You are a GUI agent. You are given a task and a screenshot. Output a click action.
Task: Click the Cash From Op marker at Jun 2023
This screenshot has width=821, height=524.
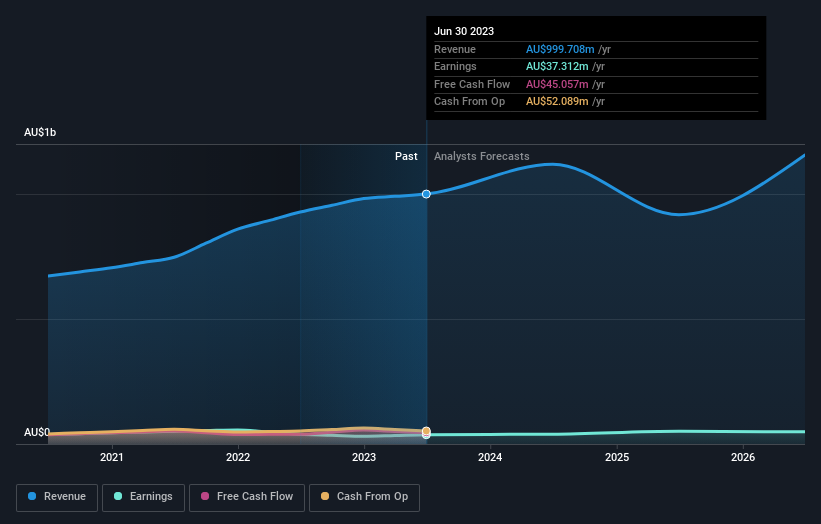click(426, 431)
